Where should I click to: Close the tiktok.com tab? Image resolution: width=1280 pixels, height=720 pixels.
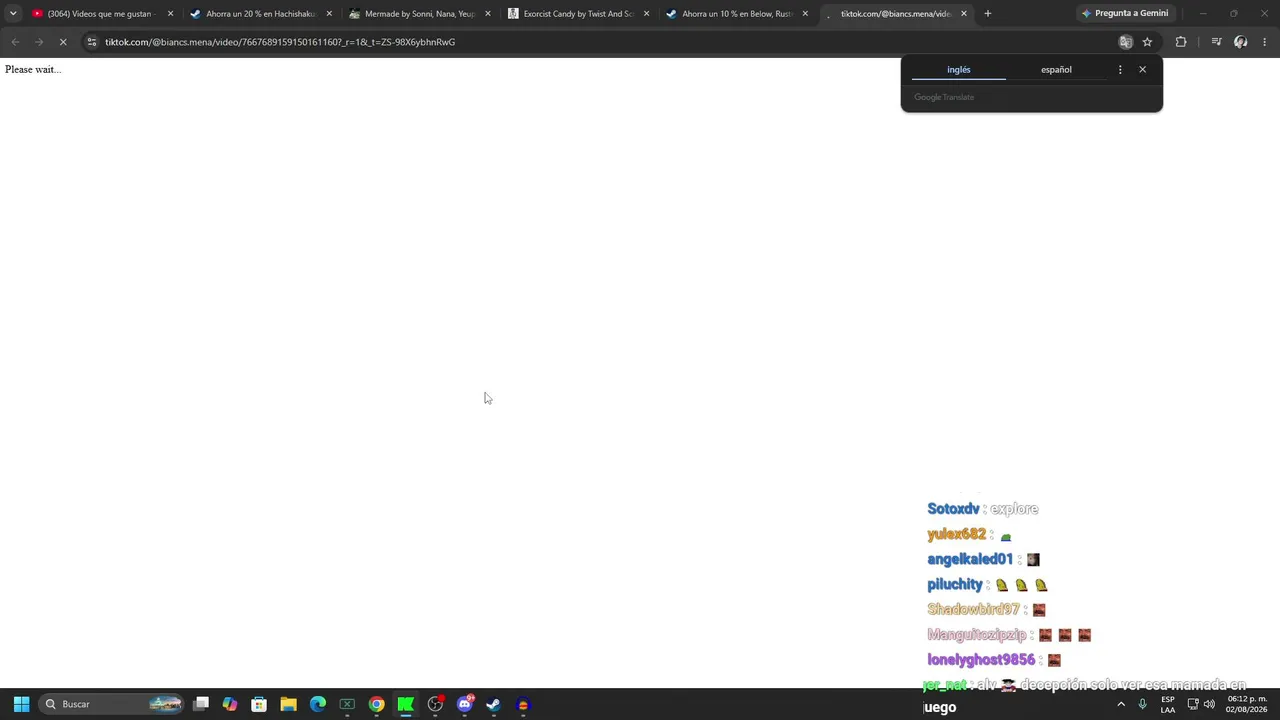(x=964, y=14)
